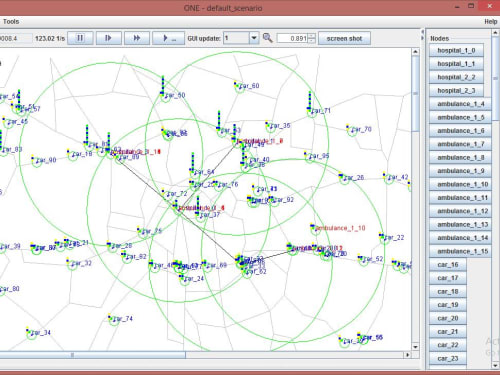Select node hospital_1_0 in Nodes list

click(456, 50)
